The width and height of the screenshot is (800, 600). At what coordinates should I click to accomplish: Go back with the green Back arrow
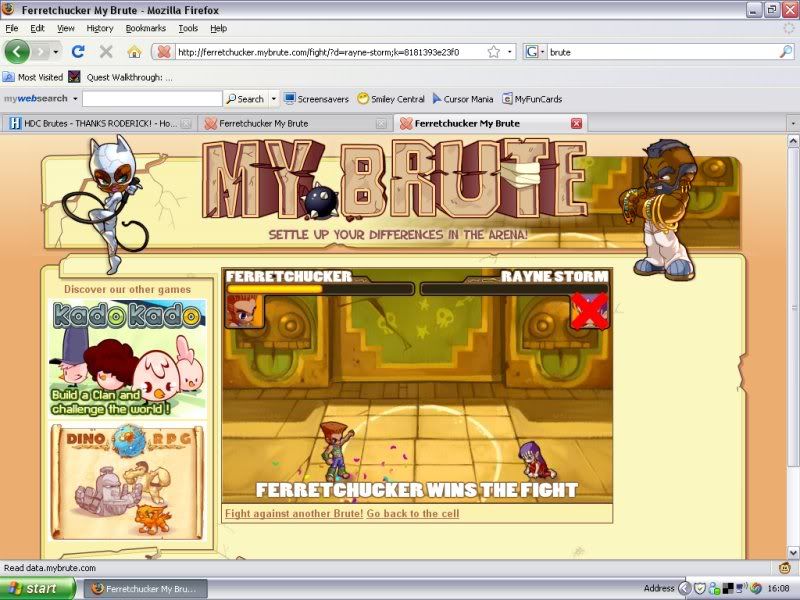pos(17,51)
